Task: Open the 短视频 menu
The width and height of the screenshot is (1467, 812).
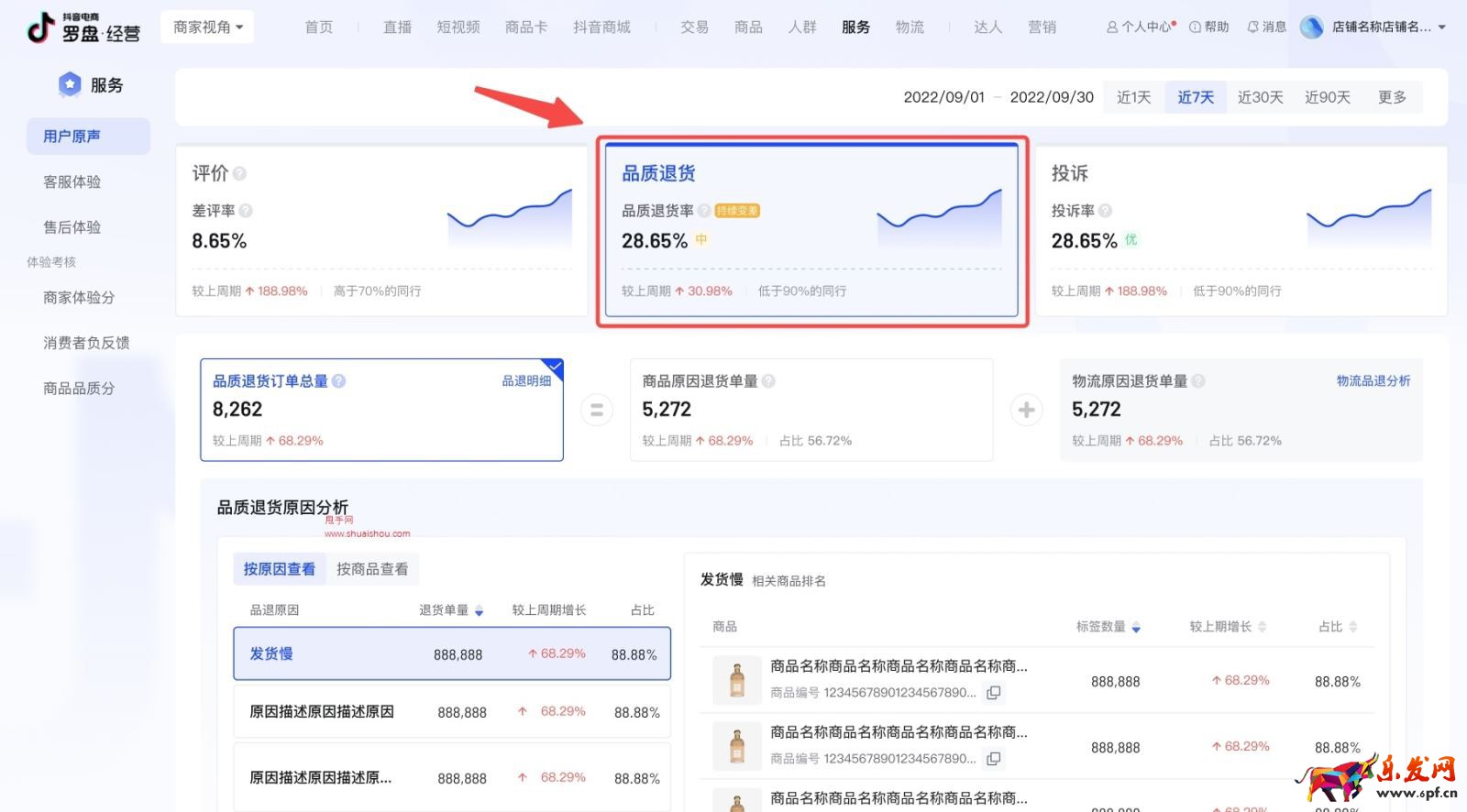Action: tap(458, 27)
